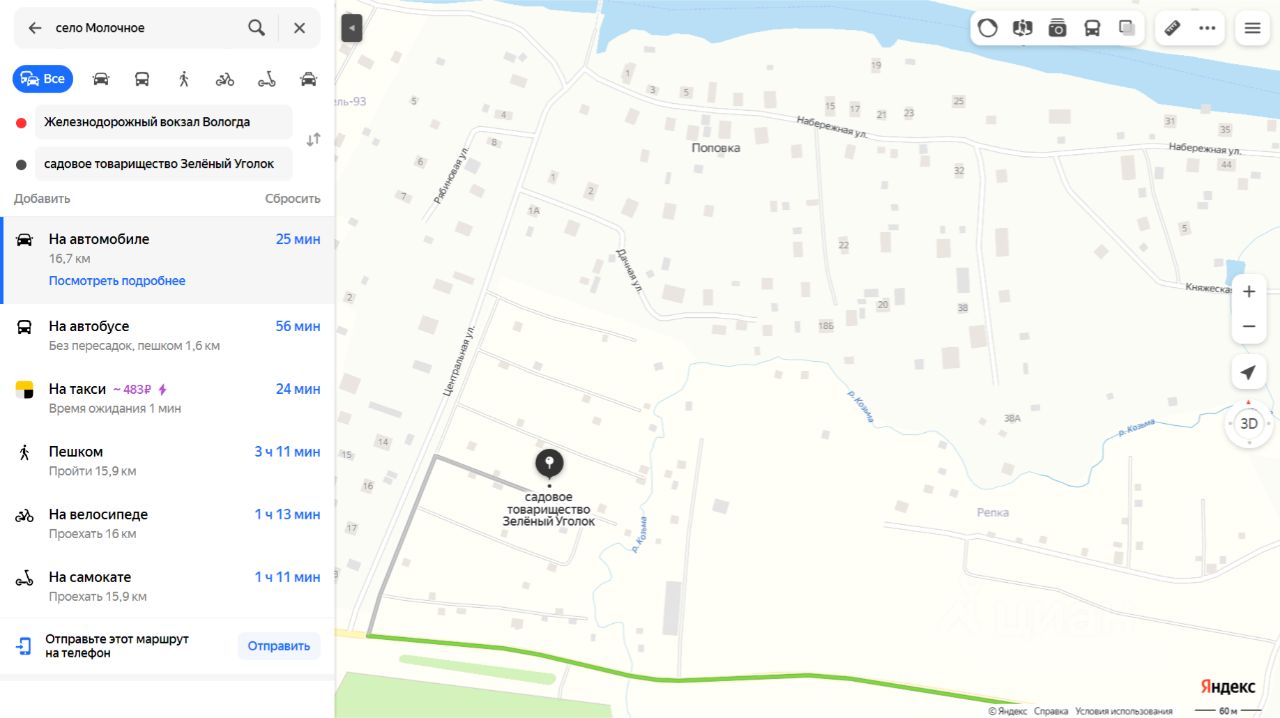Collapse the left side panel
This screenshot has width=1280, height=718.
(x=351, y=28)
